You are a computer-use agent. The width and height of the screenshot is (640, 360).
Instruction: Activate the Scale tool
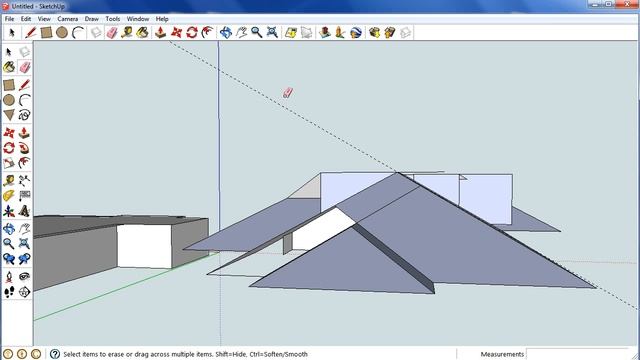[x=9, y=163]
